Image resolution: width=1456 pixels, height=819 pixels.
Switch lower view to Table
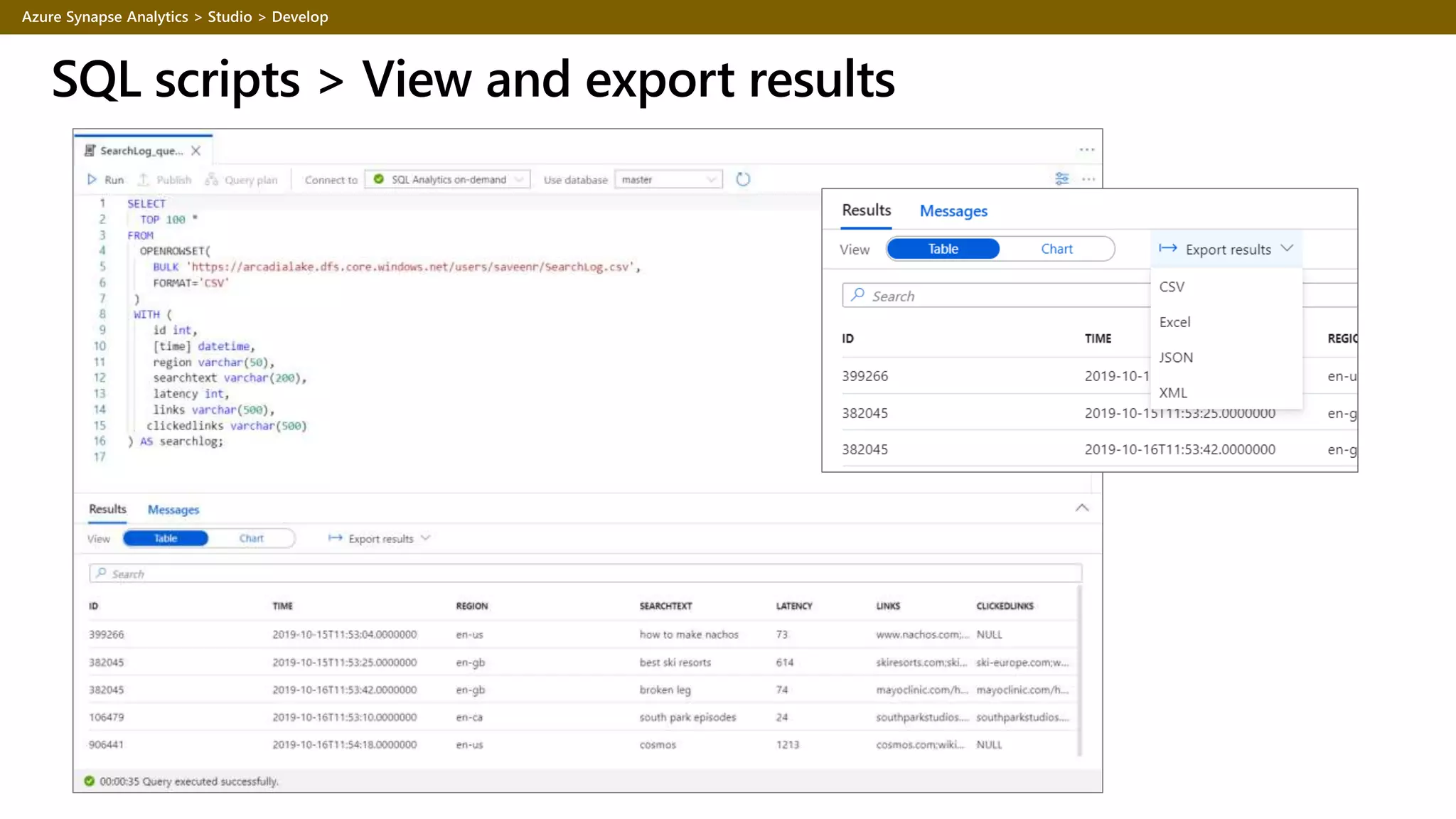tap(166, 538)
